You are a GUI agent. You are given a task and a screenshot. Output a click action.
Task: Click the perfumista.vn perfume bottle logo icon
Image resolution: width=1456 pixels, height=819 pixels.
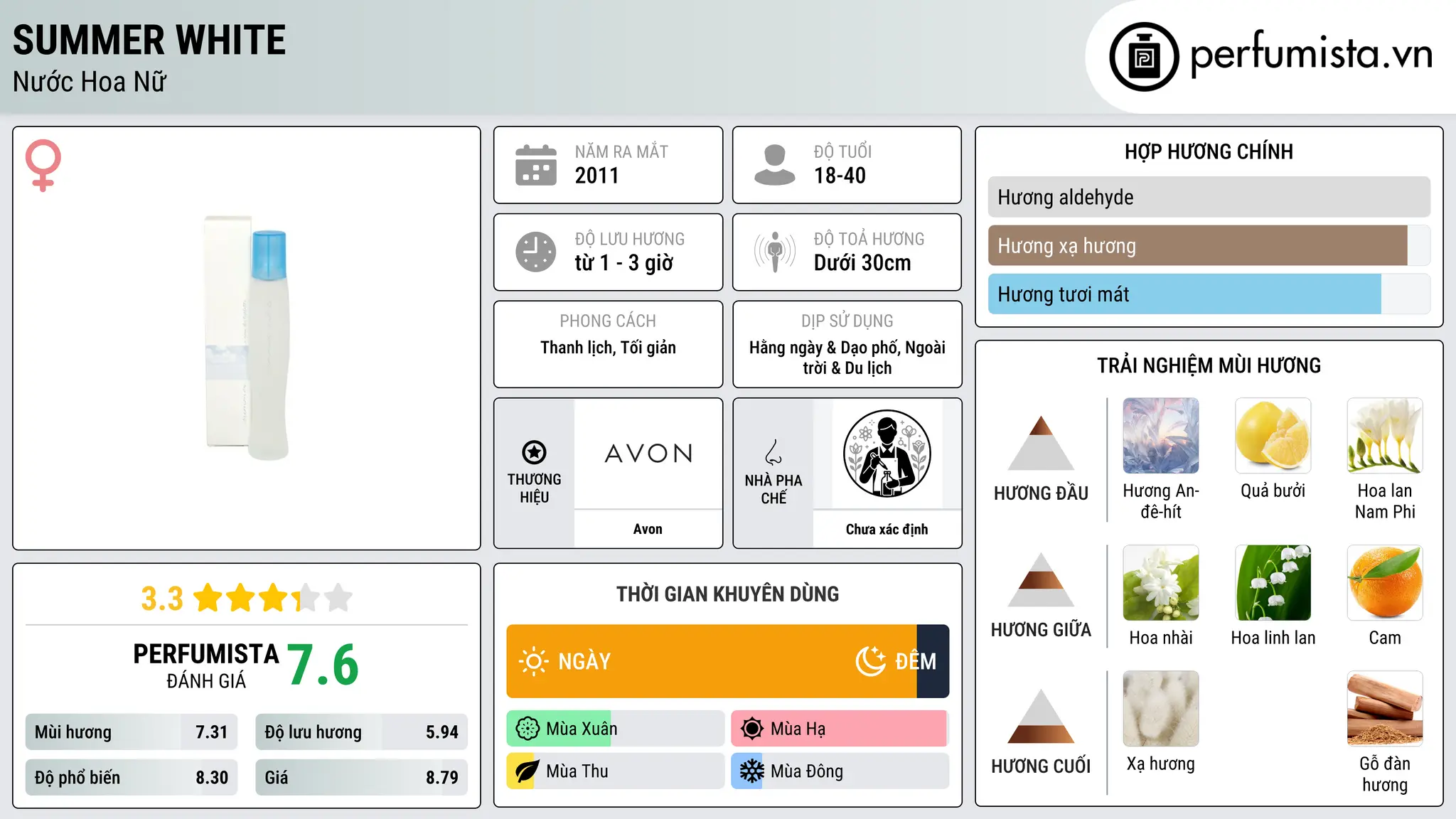[1144, 57]
